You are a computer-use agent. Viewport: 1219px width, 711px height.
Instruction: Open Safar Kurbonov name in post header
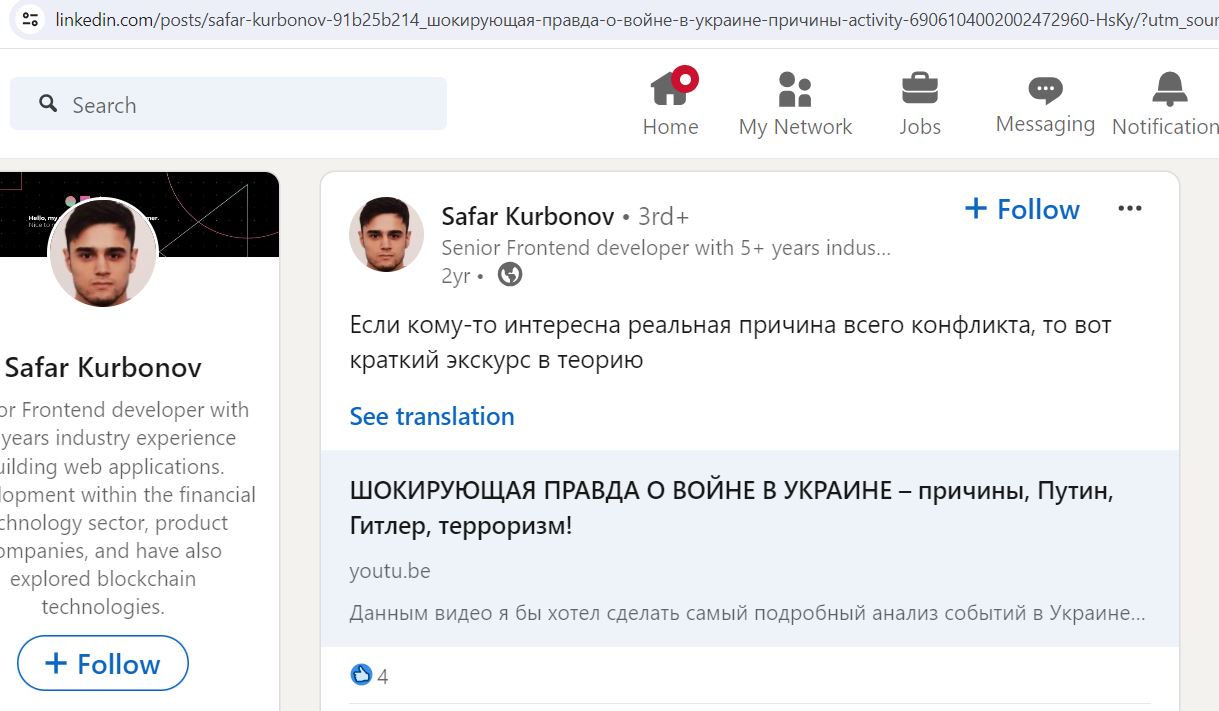(528, 215)
